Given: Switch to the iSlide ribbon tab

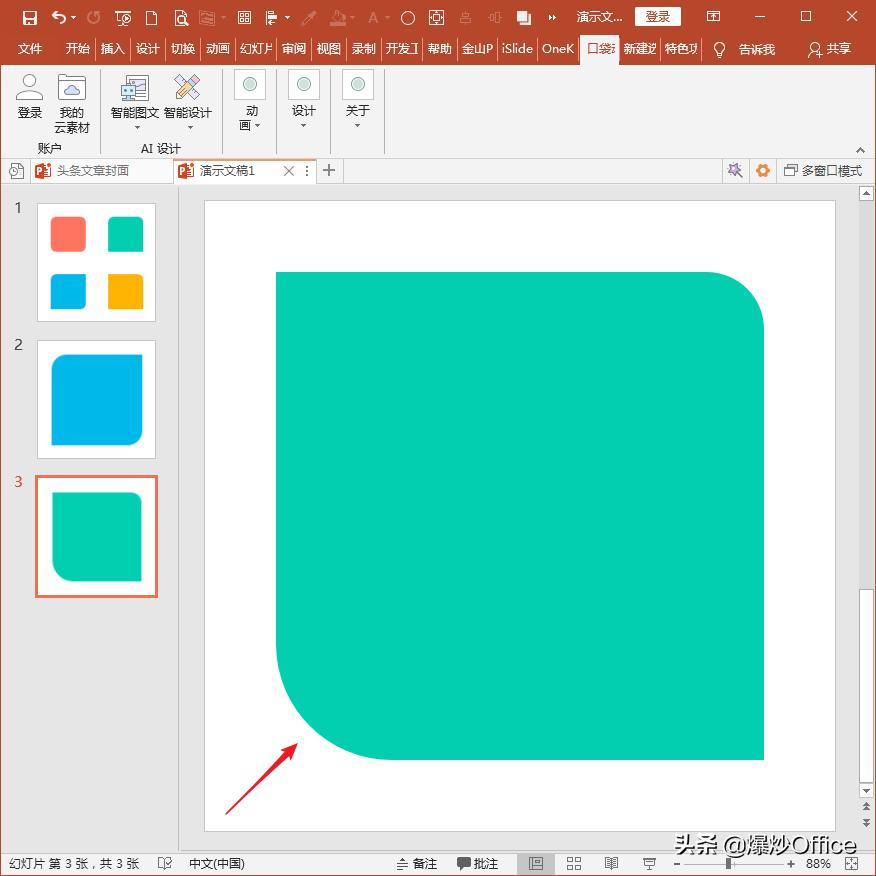Looking at the screenshot, I should tap(517, 49).
